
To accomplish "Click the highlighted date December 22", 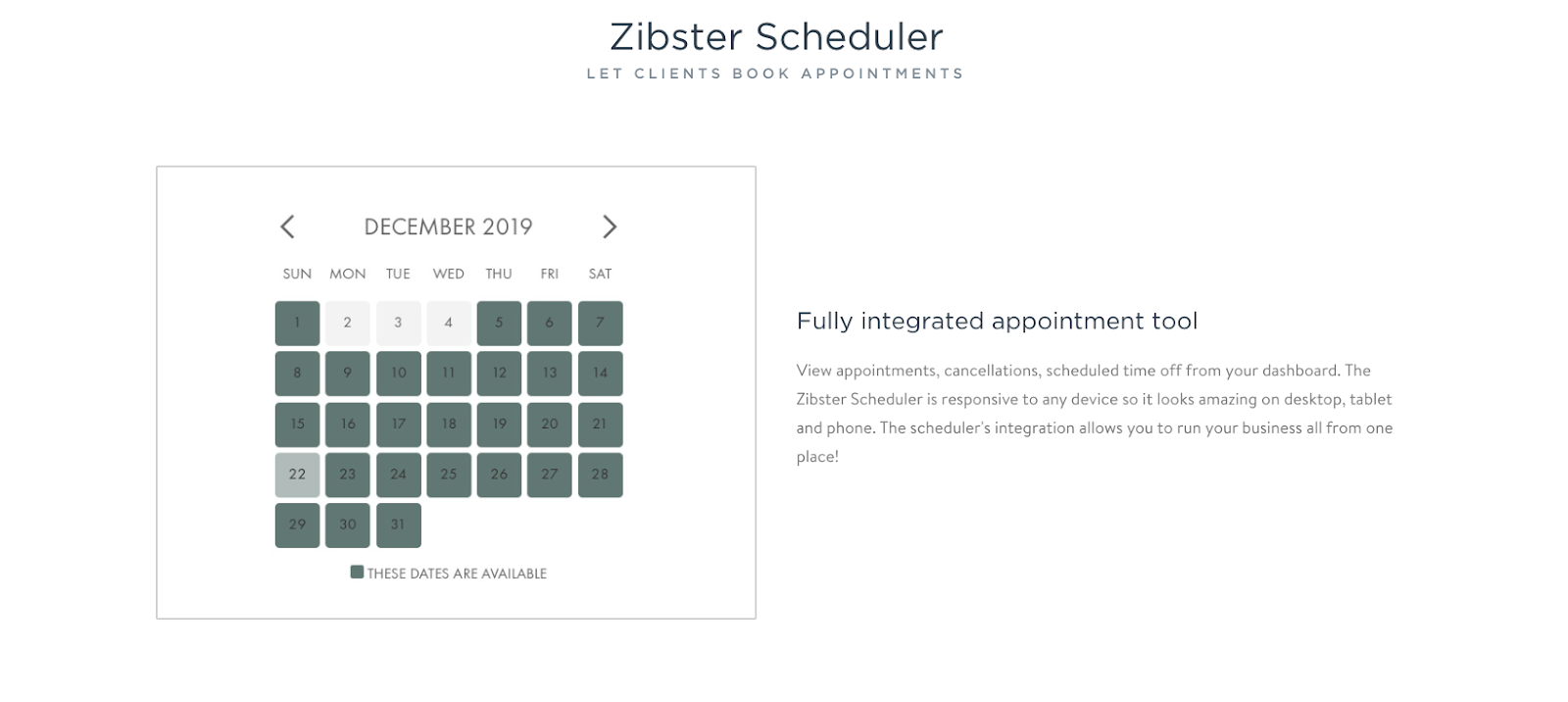I will point(297,475).
